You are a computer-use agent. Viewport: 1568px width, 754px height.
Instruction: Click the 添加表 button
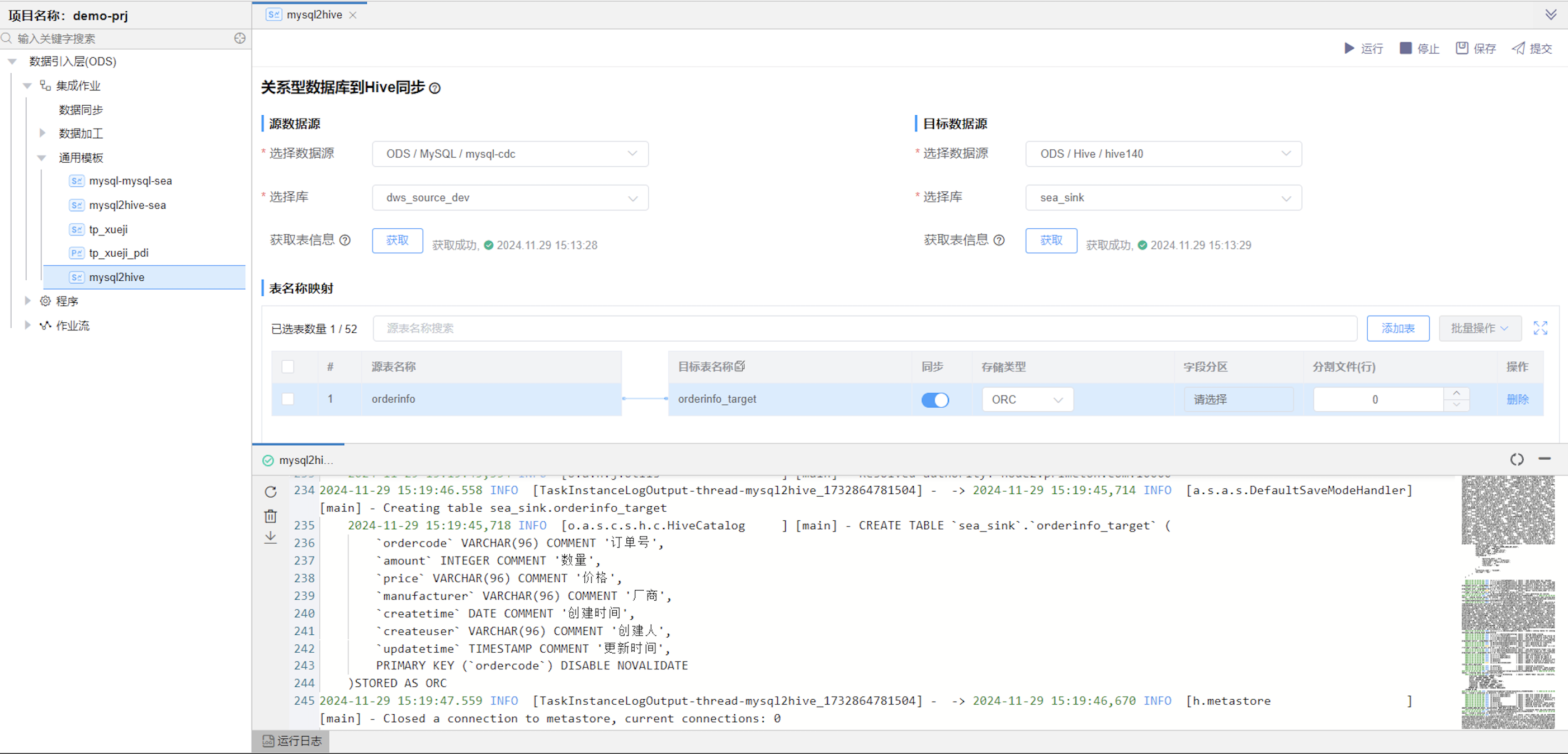click(1397, 328)
